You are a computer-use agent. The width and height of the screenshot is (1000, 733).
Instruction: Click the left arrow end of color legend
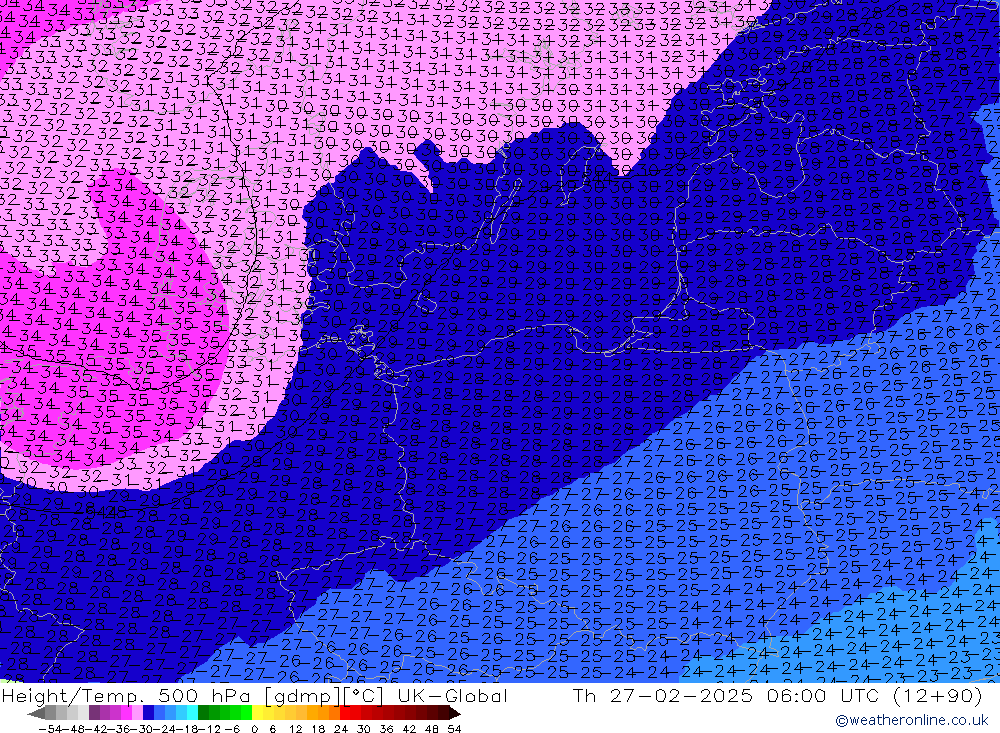pyautogui.click(x=36, y=713)
